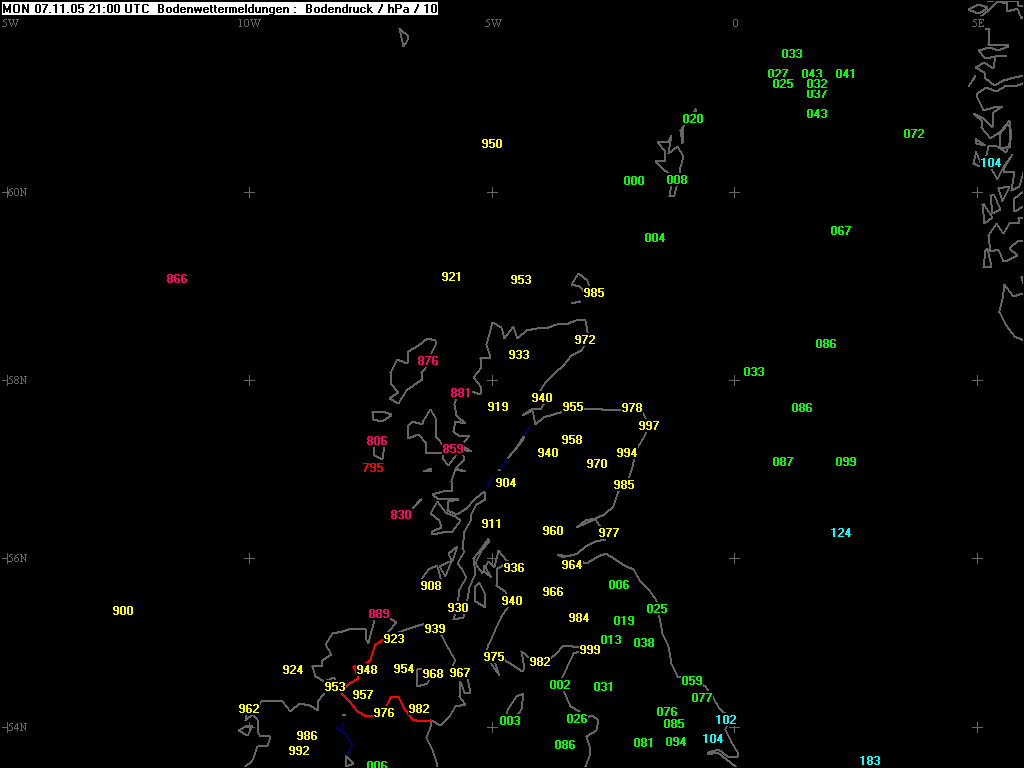The width and height of the screenshot is (1024, 768).
Task: Click the green 020 value near Shetland
Action: [x=693, y=119]
